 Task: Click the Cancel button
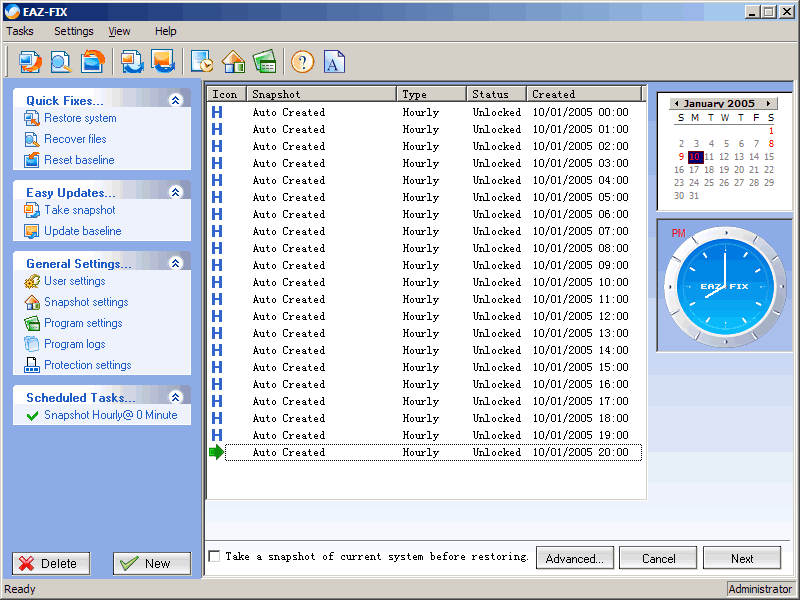(x=658, y=558)
